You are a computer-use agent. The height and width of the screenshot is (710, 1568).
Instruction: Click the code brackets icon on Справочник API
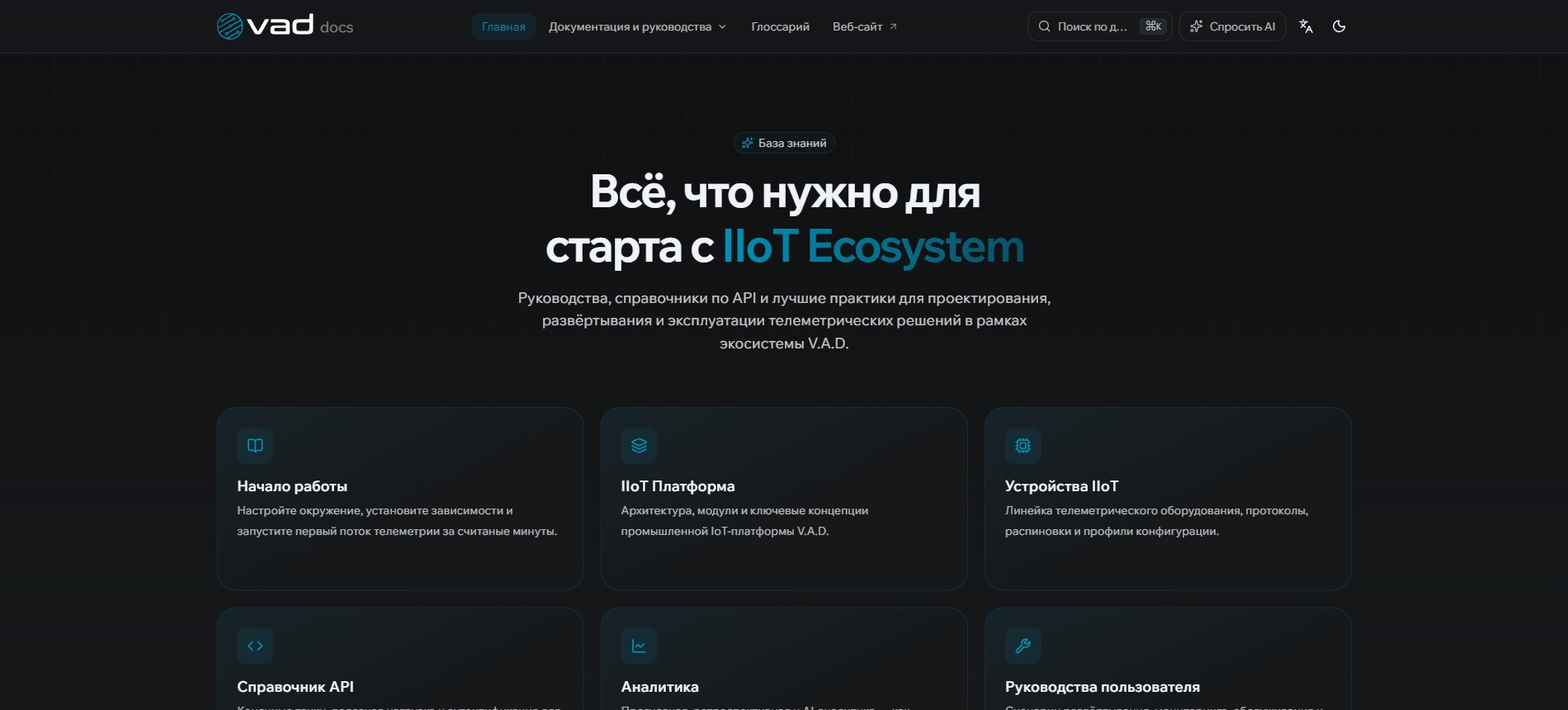tap(255, 646)
